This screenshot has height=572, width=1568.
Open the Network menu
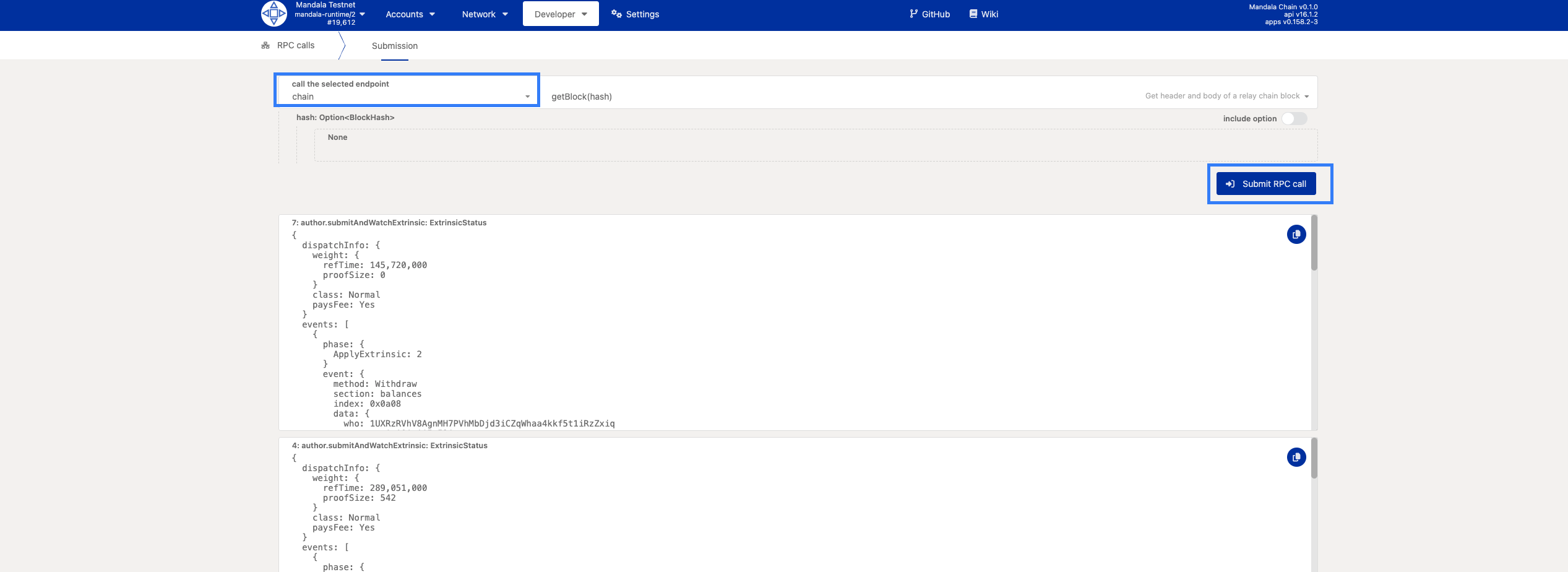click(x=485, y=14)
